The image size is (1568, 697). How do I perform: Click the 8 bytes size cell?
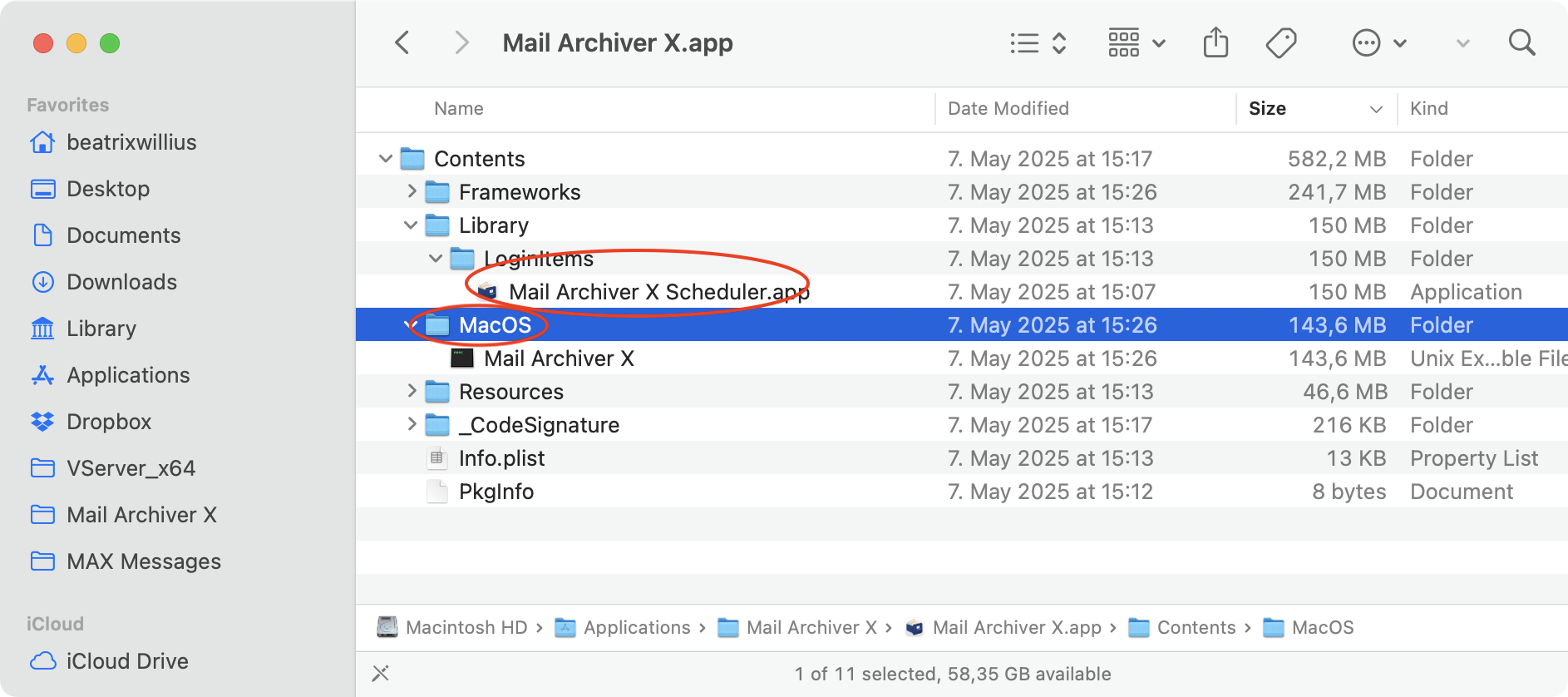1349,491
